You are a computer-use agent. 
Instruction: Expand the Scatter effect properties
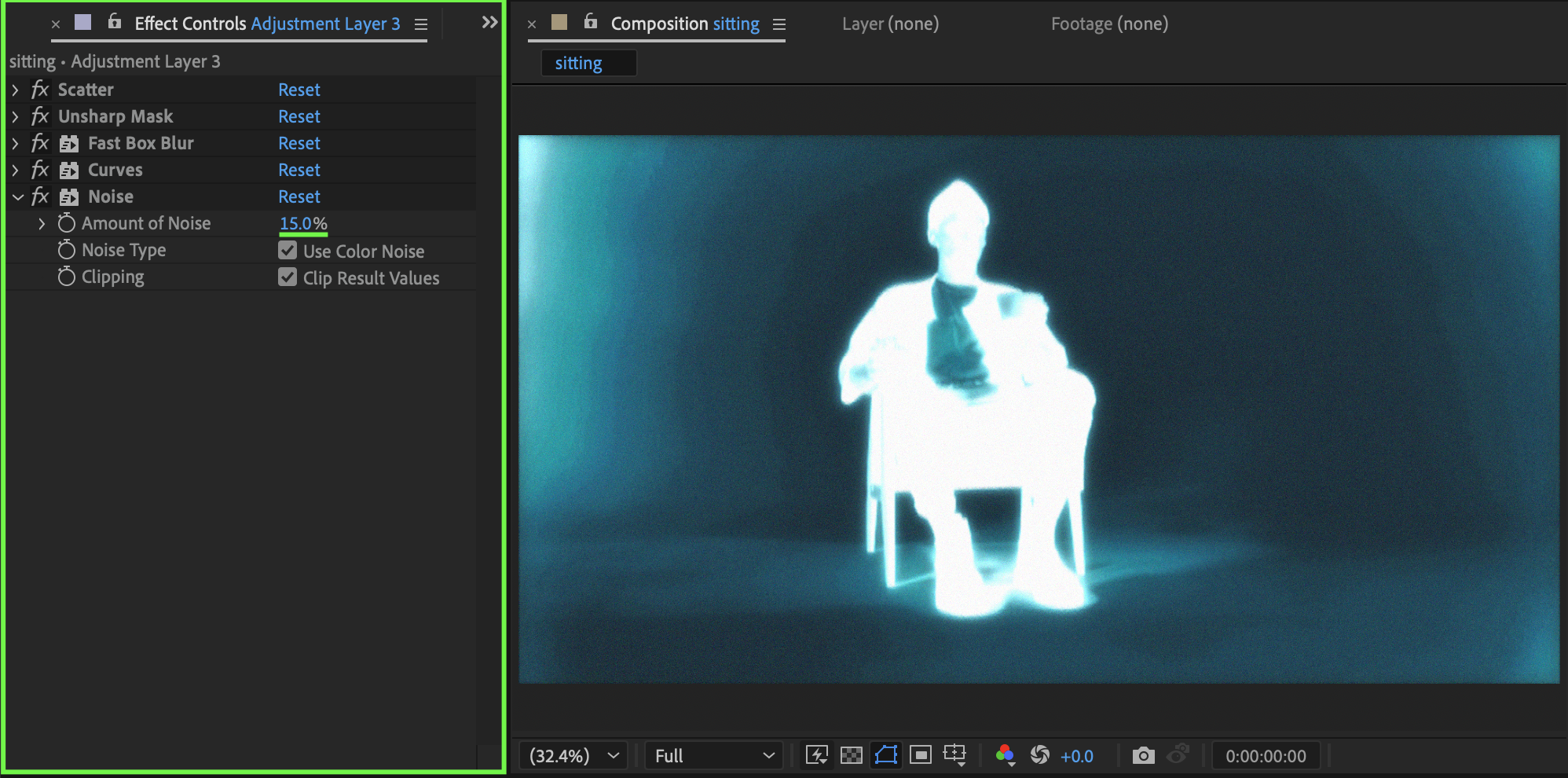coord(15,90)
